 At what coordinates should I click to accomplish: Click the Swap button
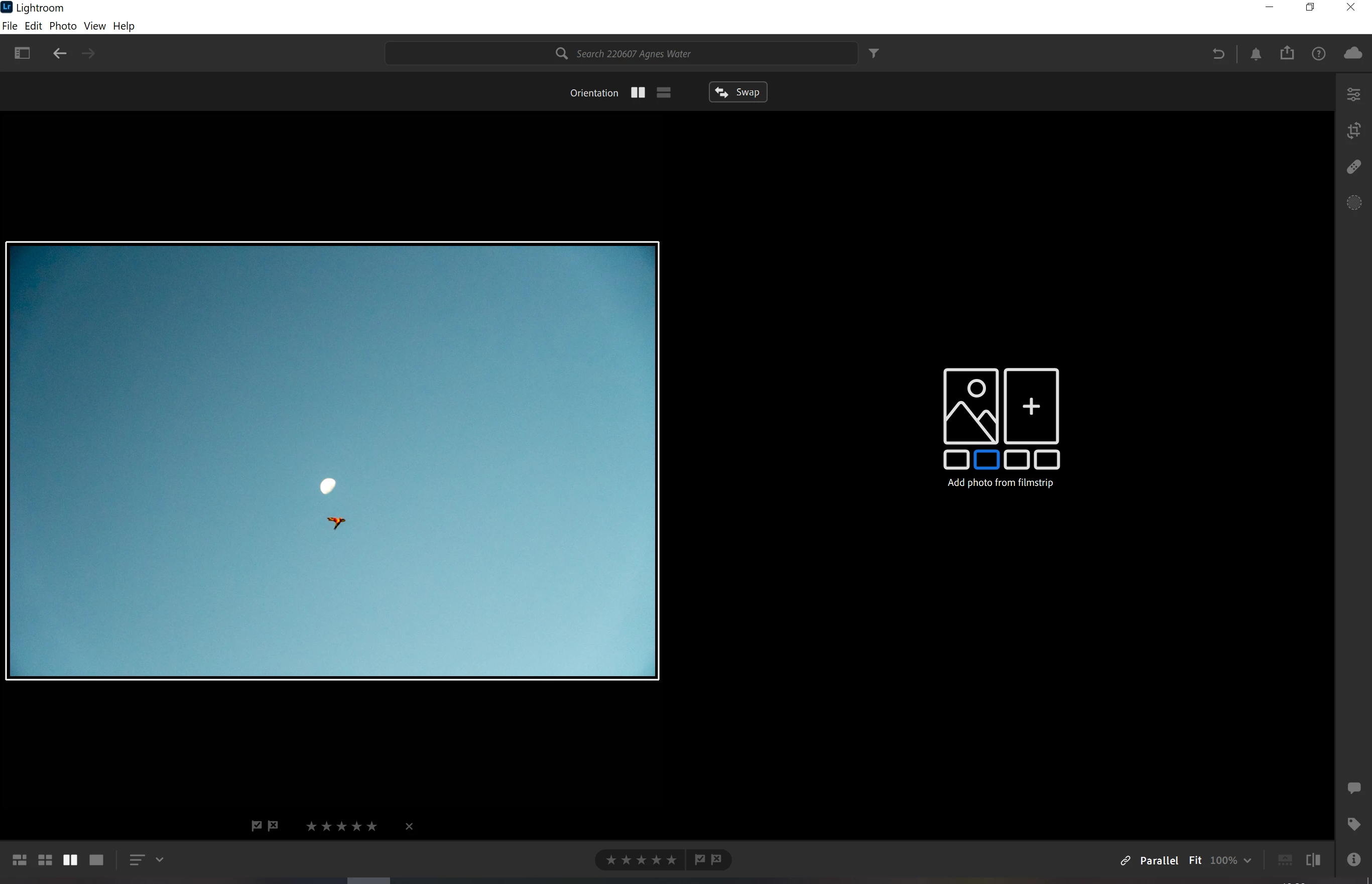pos(737,92)
